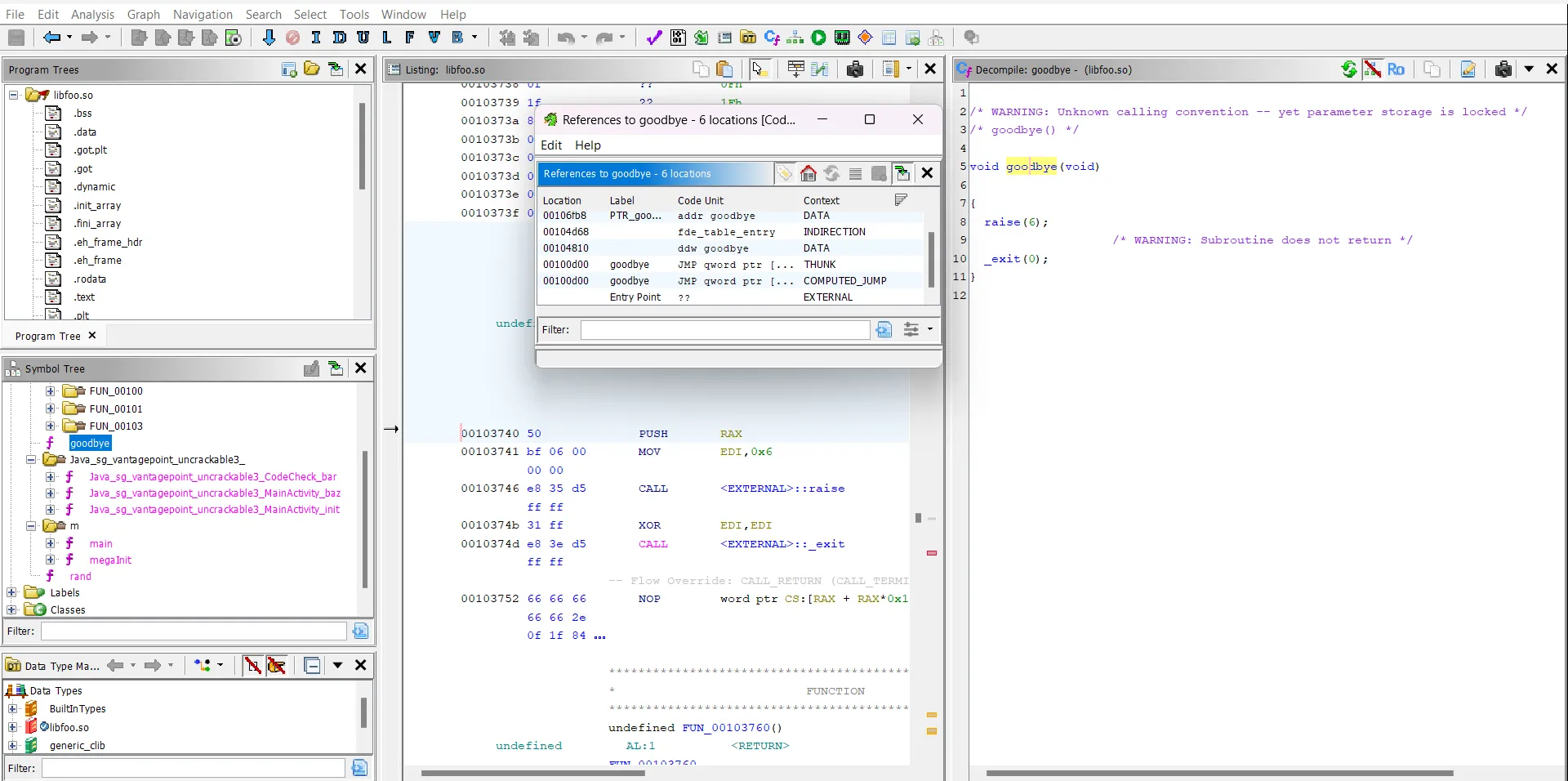Select the Program Tree tab
Viewport: 1568px width, 781px height.
47,336
